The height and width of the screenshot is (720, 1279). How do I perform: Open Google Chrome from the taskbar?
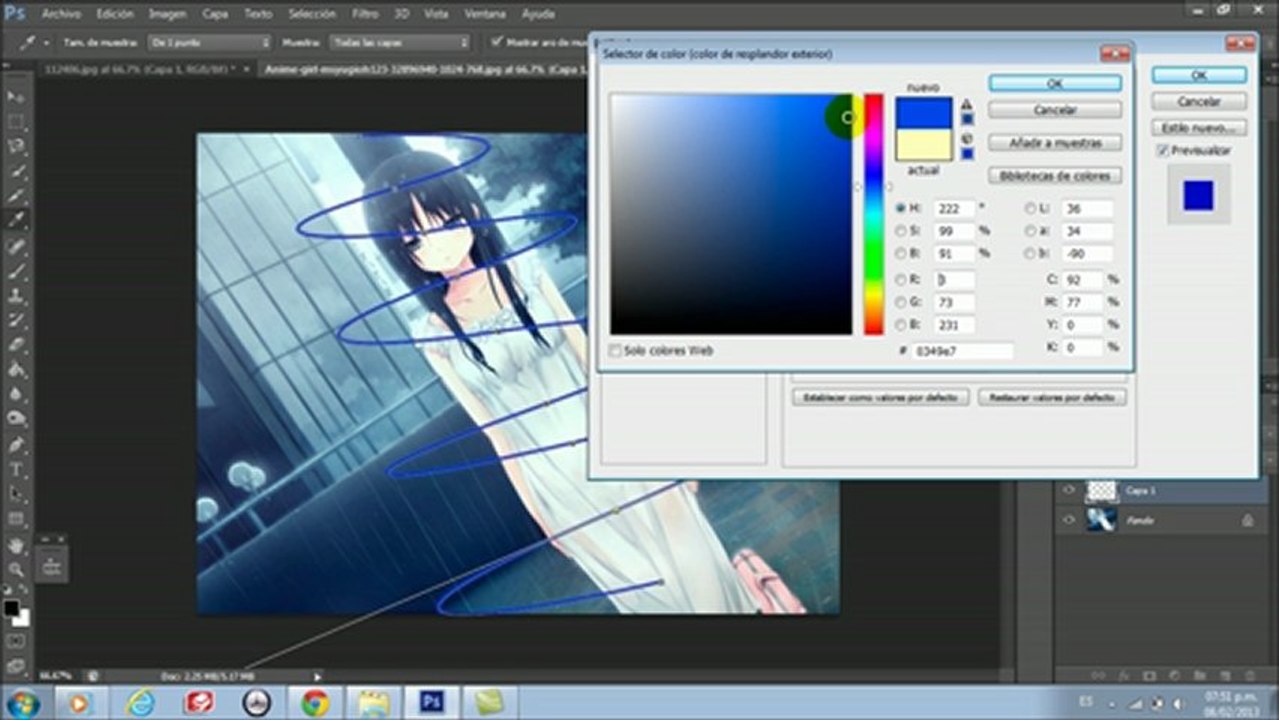pos(315,702)
